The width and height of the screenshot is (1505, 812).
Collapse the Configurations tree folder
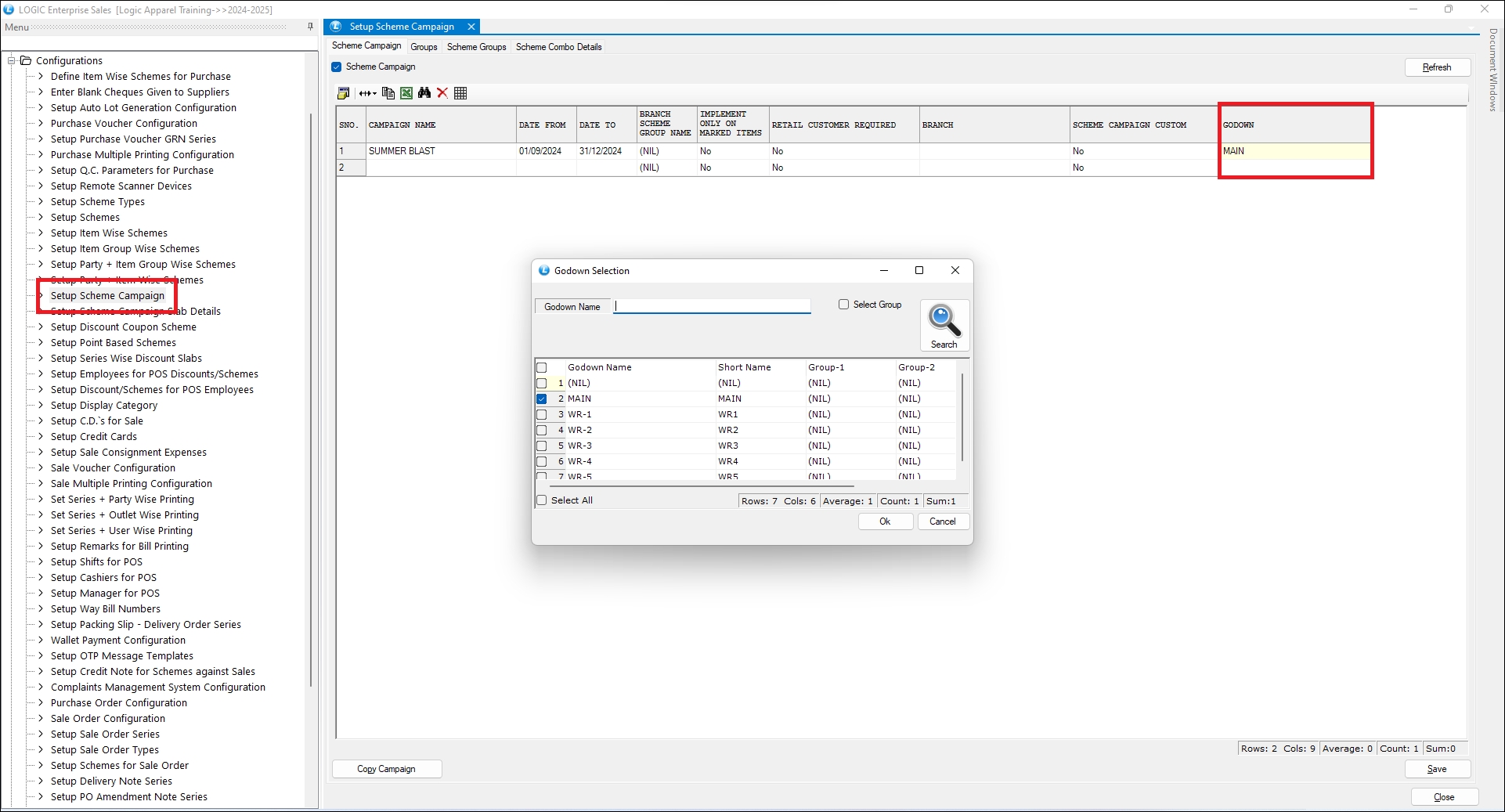(x=12, y=60)
